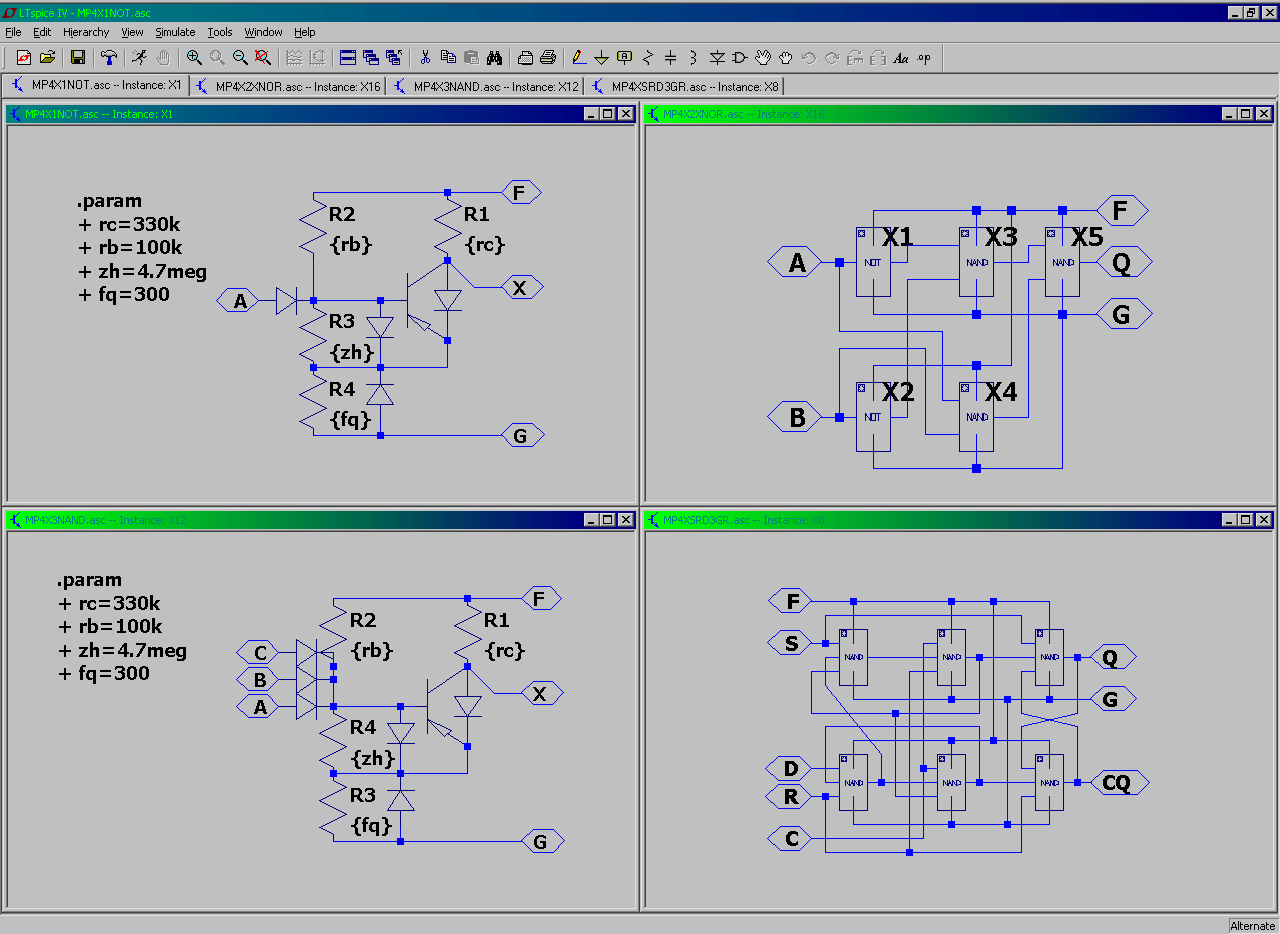Select the resistor placement tool

click(646, 57)
